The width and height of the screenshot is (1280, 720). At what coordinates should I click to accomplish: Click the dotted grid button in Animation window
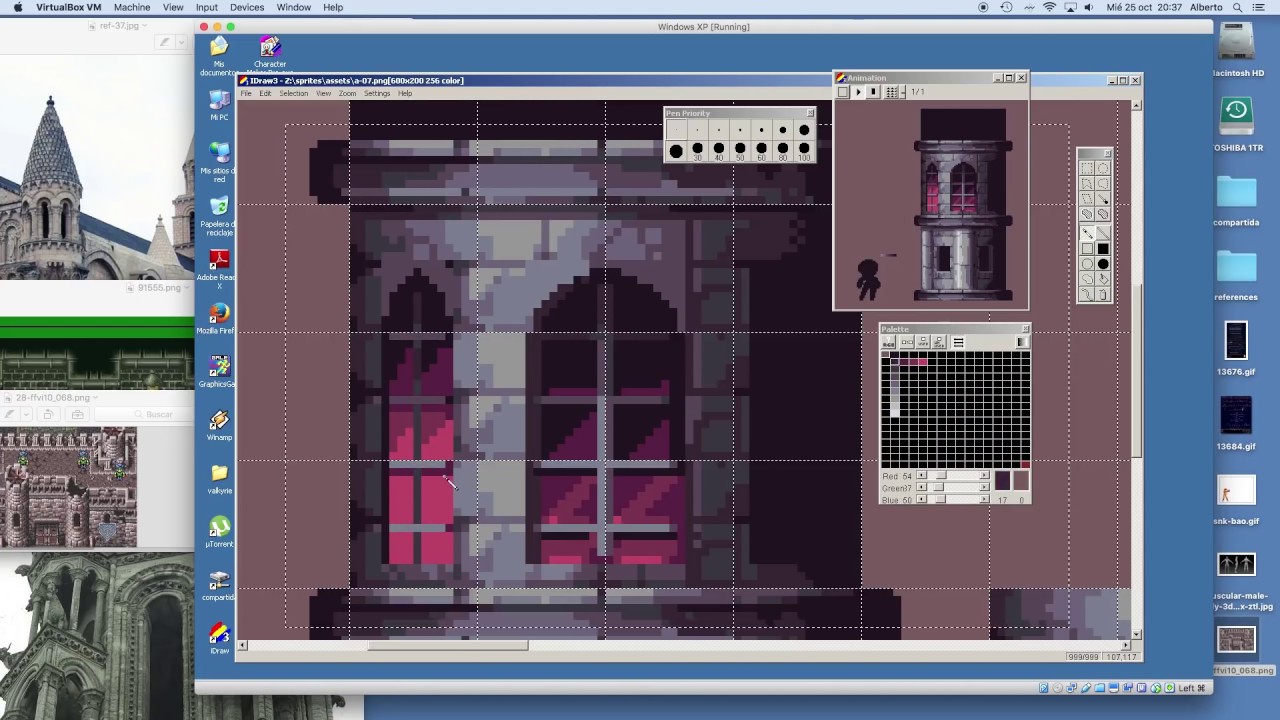pos(891,92)
